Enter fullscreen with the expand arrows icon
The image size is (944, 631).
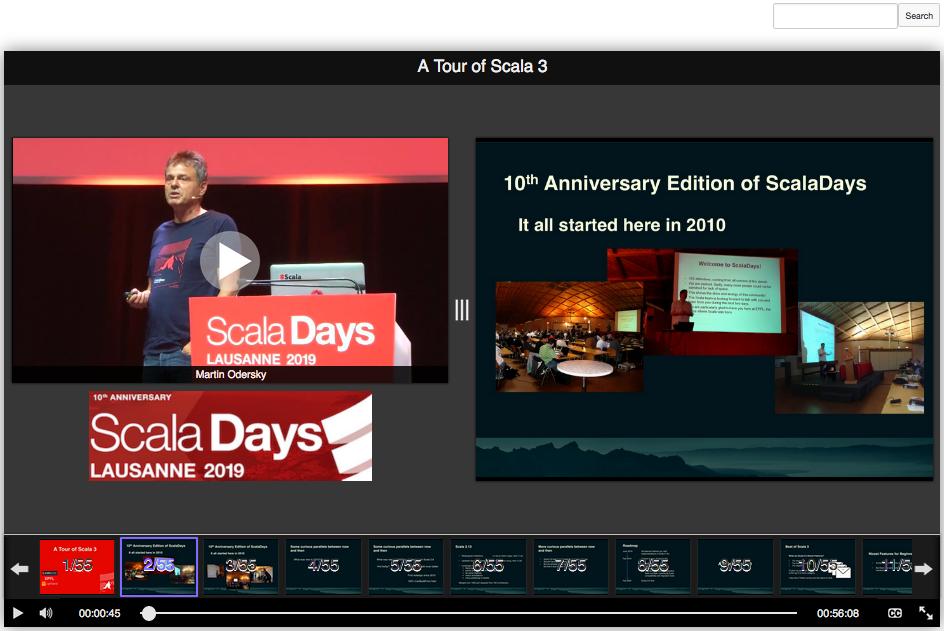(x=925, y=613)
